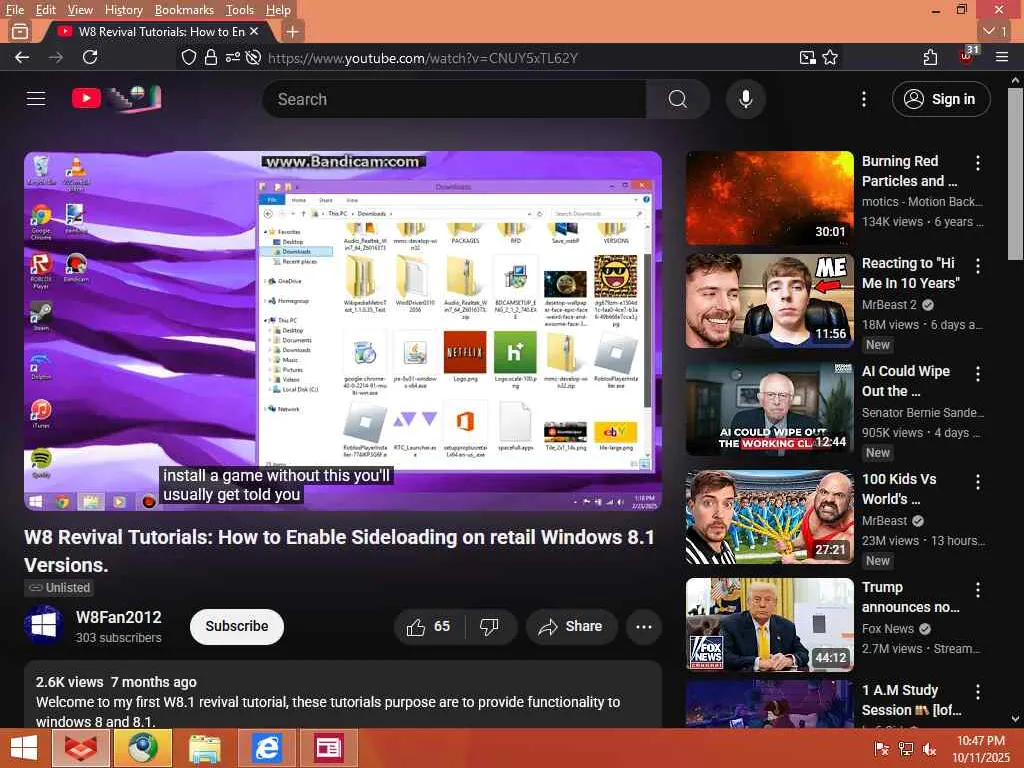Subscribe to W8Fan2012
The width and height of the screenshot is (1024, 768).
point(237,626)
